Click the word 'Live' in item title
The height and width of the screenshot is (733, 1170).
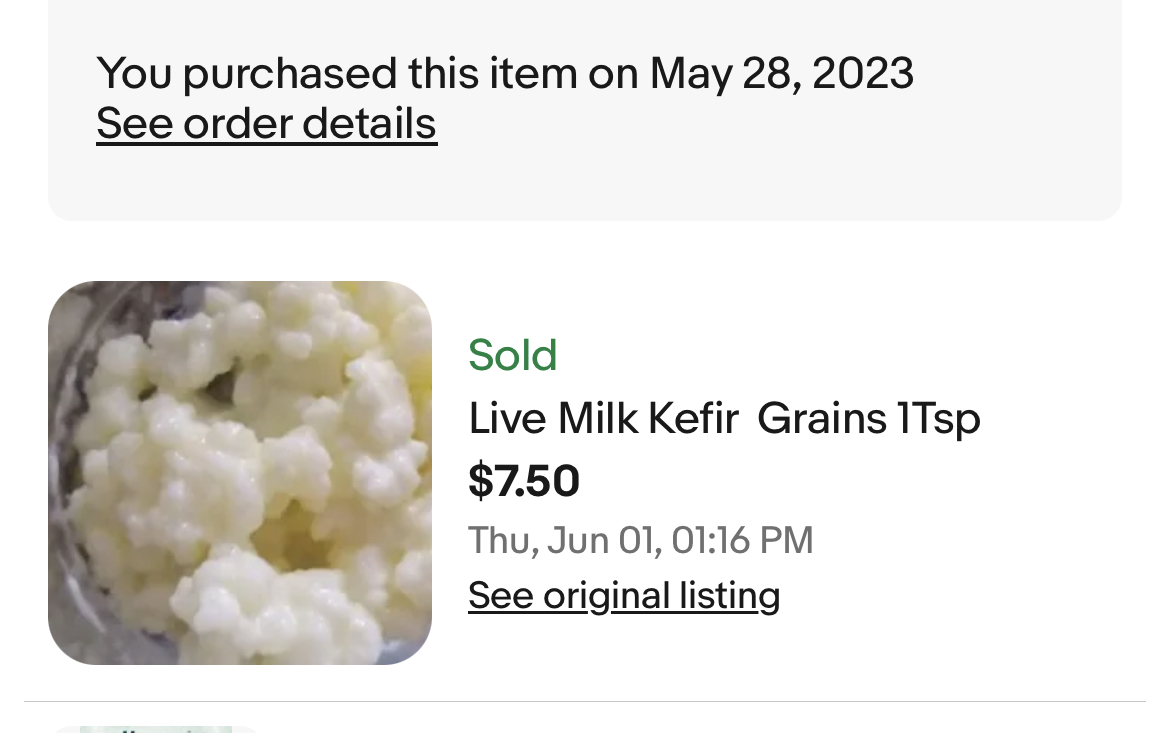(x=508, y=418)
